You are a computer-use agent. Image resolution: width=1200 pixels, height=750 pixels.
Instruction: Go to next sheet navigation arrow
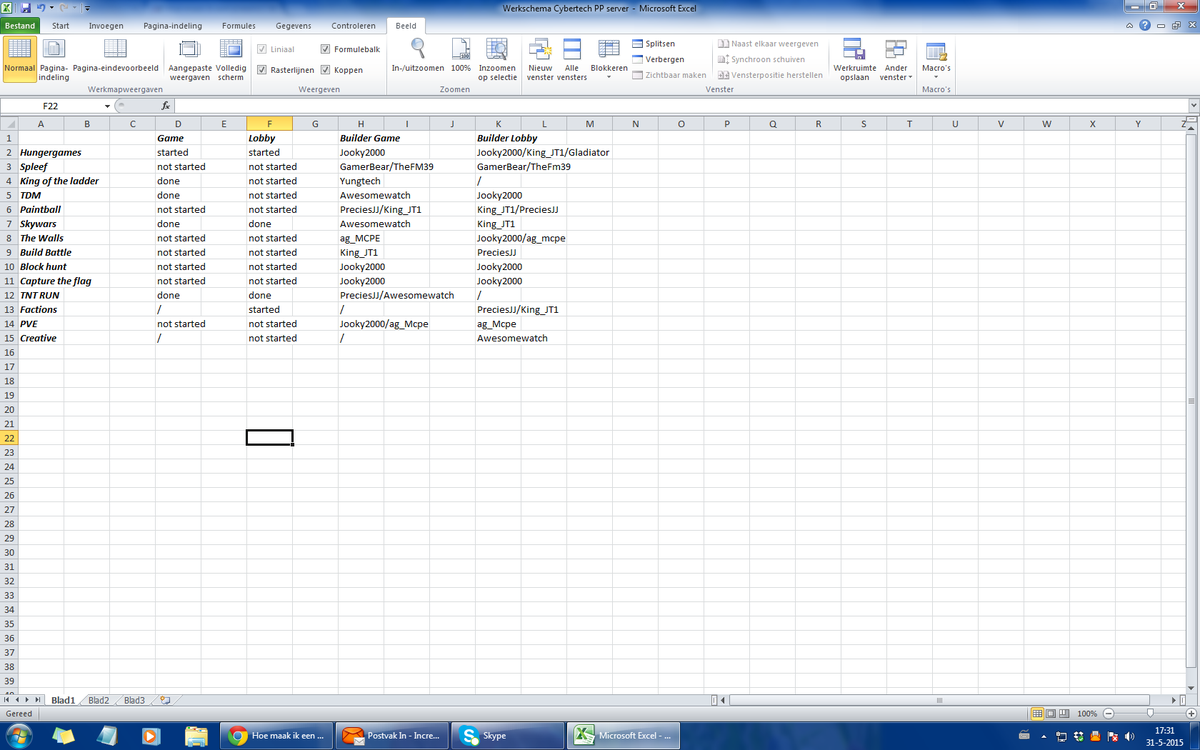click(29, 700)
